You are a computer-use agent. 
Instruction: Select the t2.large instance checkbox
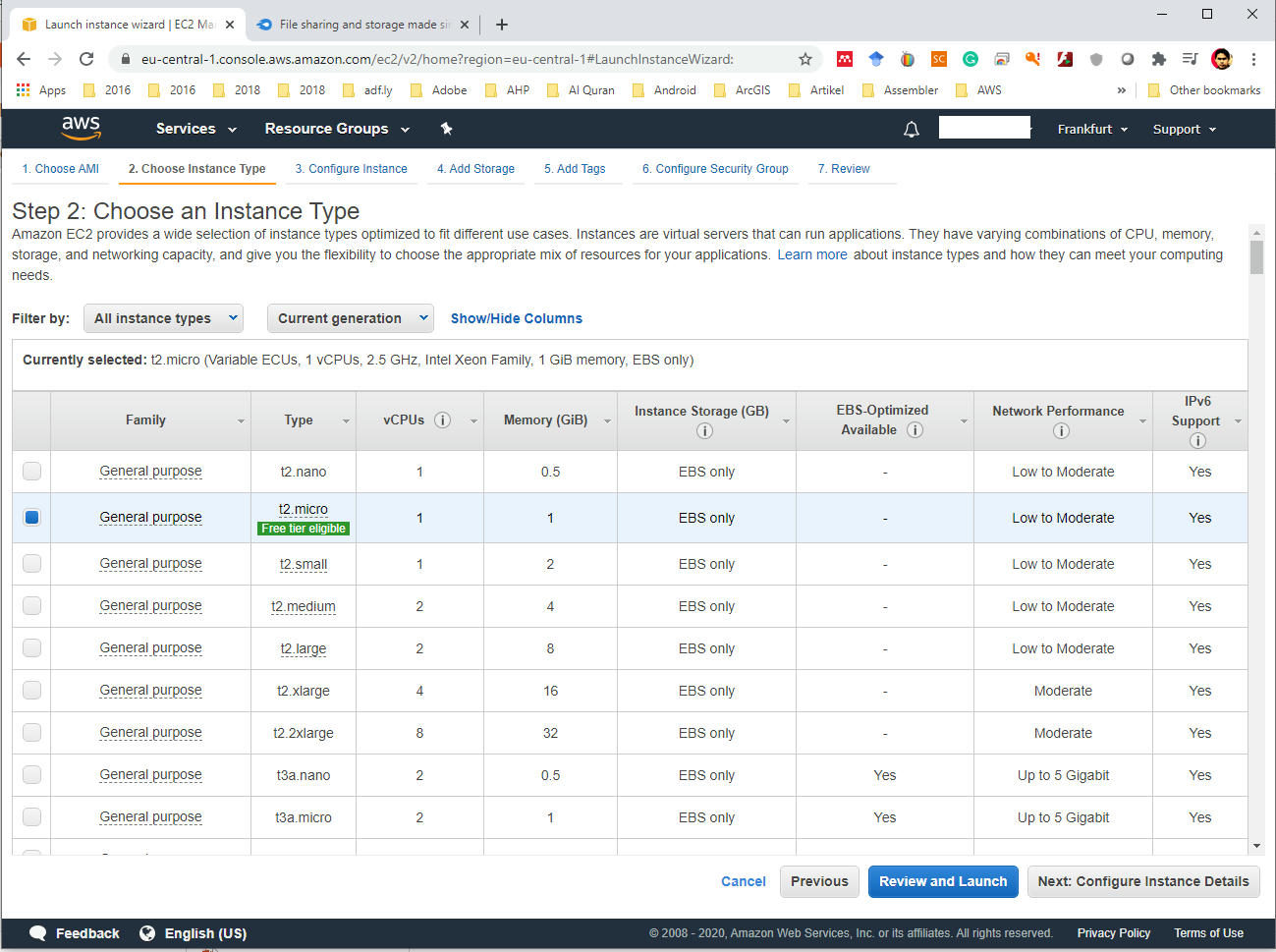point(32,647)
